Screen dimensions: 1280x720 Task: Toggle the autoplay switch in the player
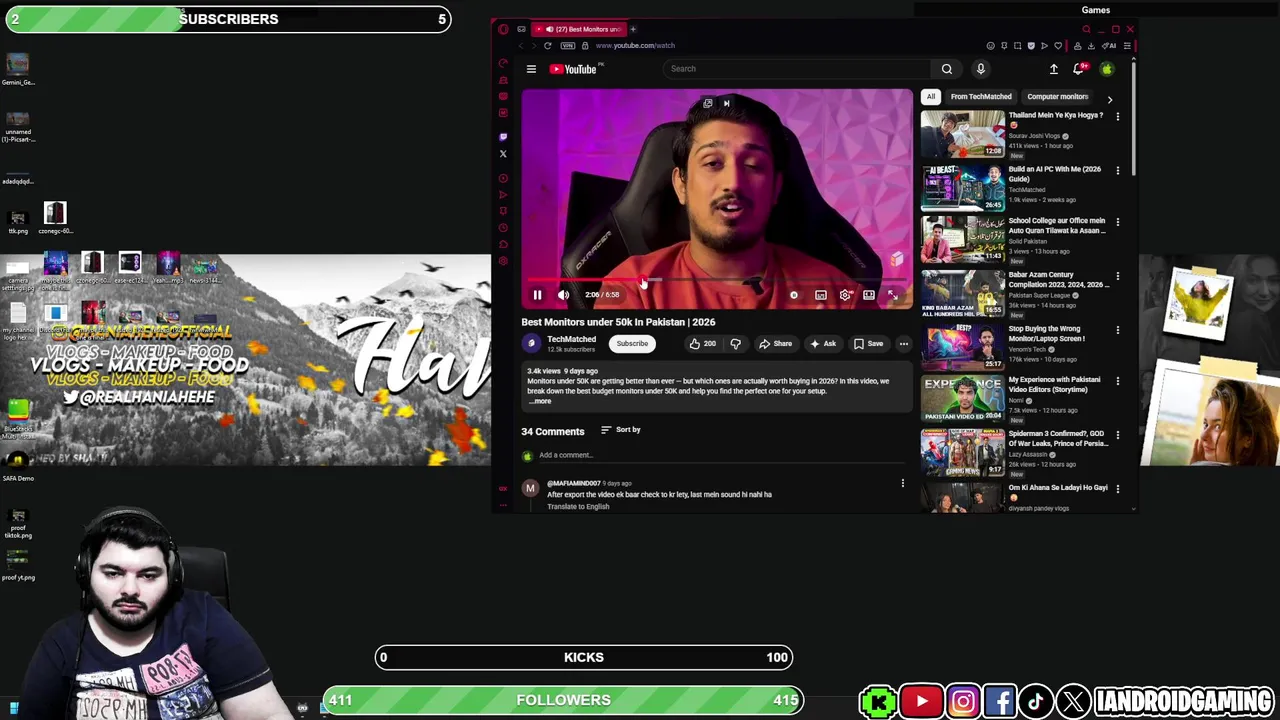click(x=794, y=295)
